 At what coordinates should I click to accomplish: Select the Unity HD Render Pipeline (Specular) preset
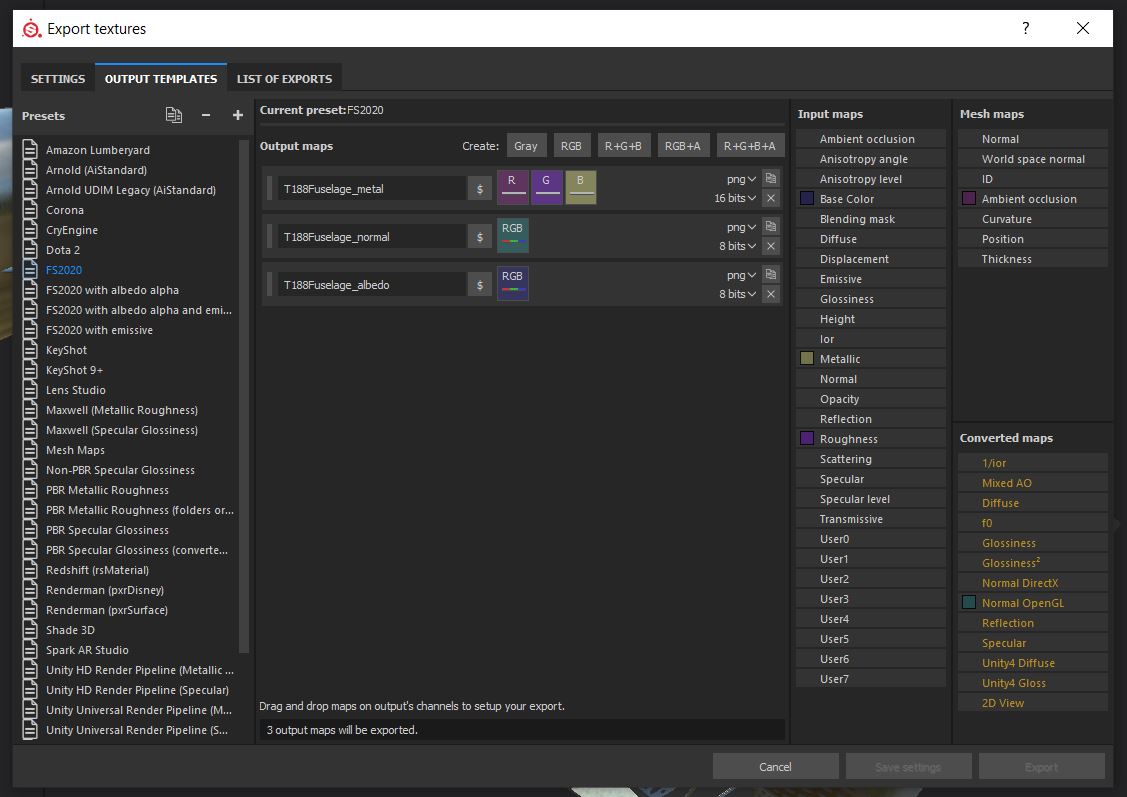tap(137, 690)
